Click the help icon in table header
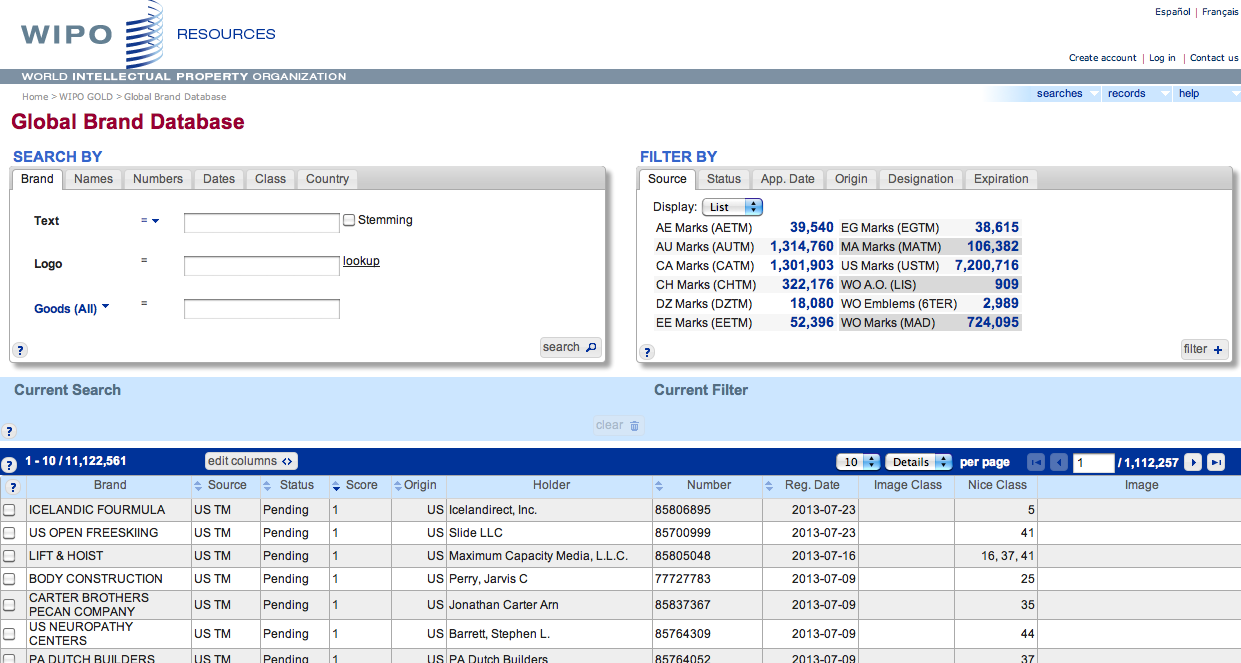1241x663 pixels. tap(13, 487)
